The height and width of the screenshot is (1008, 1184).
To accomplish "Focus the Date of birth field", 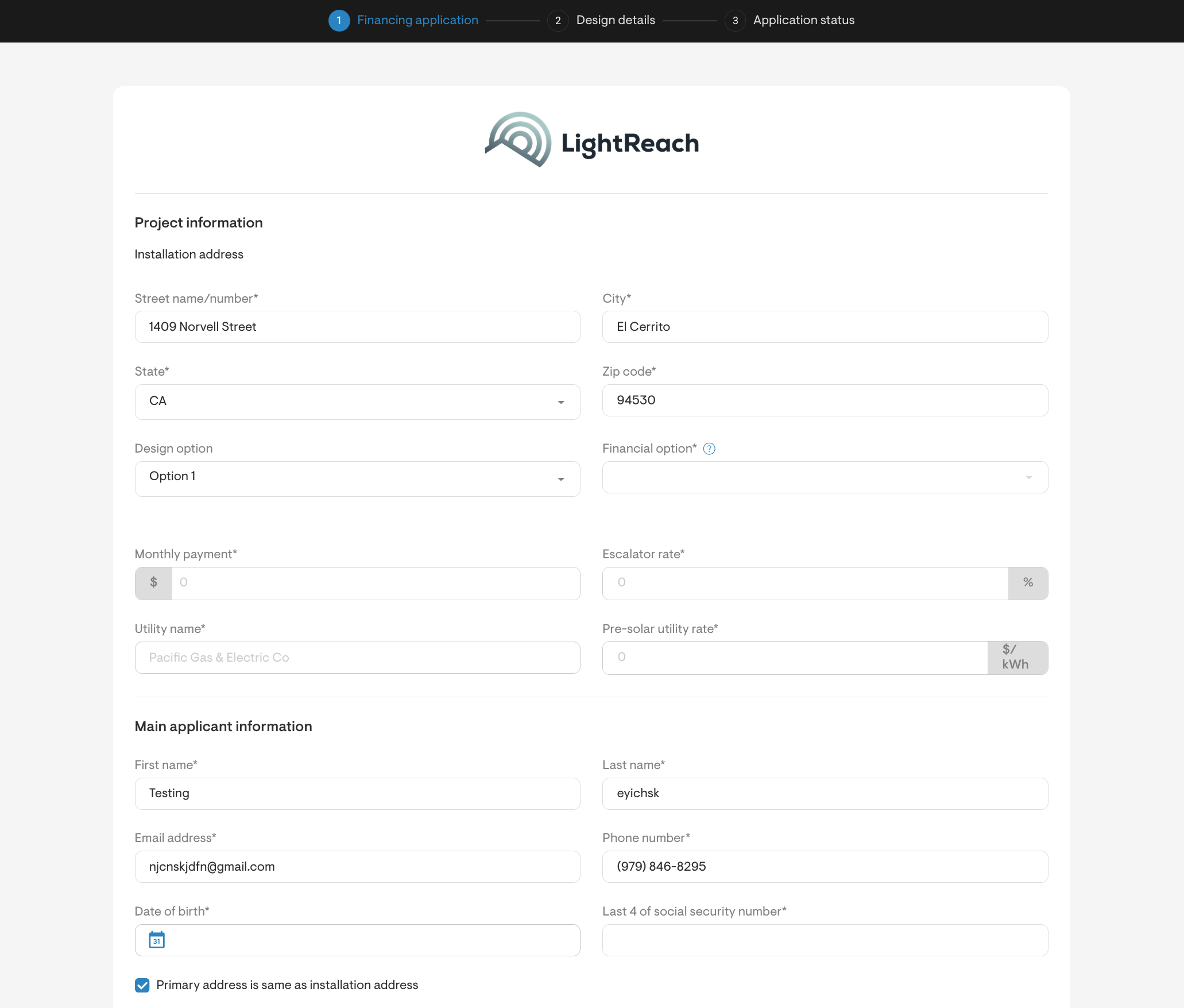I will click(357, 940).
